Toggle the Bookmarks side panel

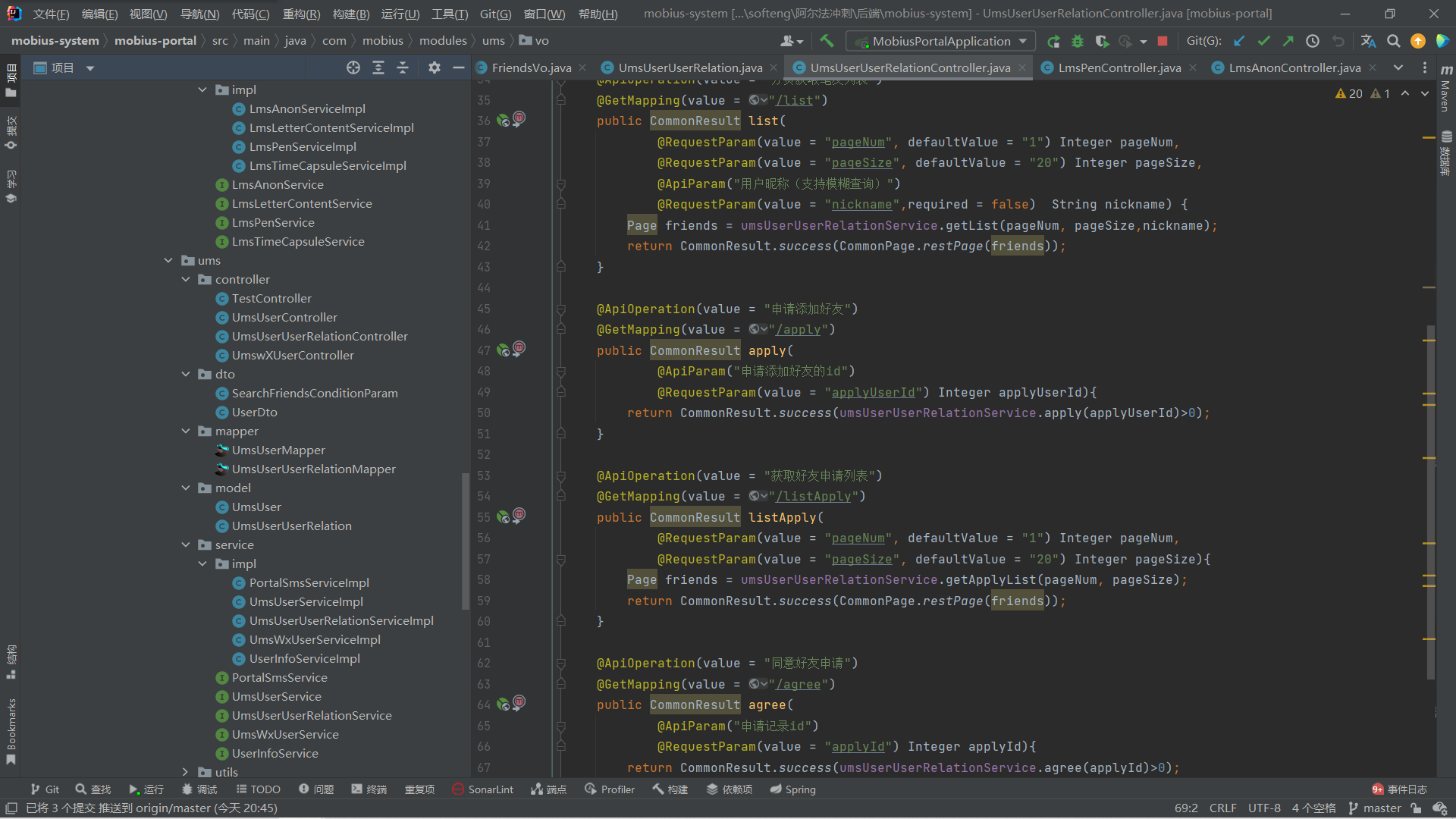point(11,731)
